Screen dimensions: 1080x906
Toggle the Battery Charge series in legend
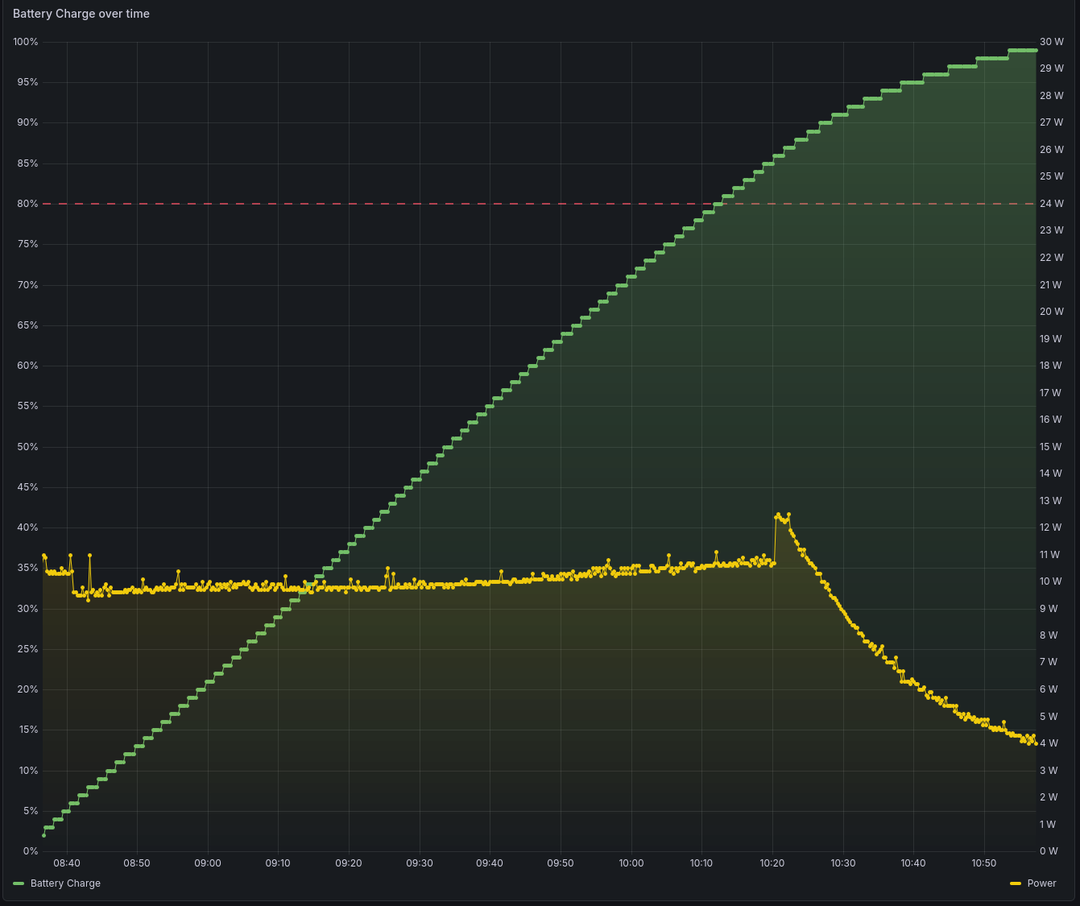tap(65, 883)
